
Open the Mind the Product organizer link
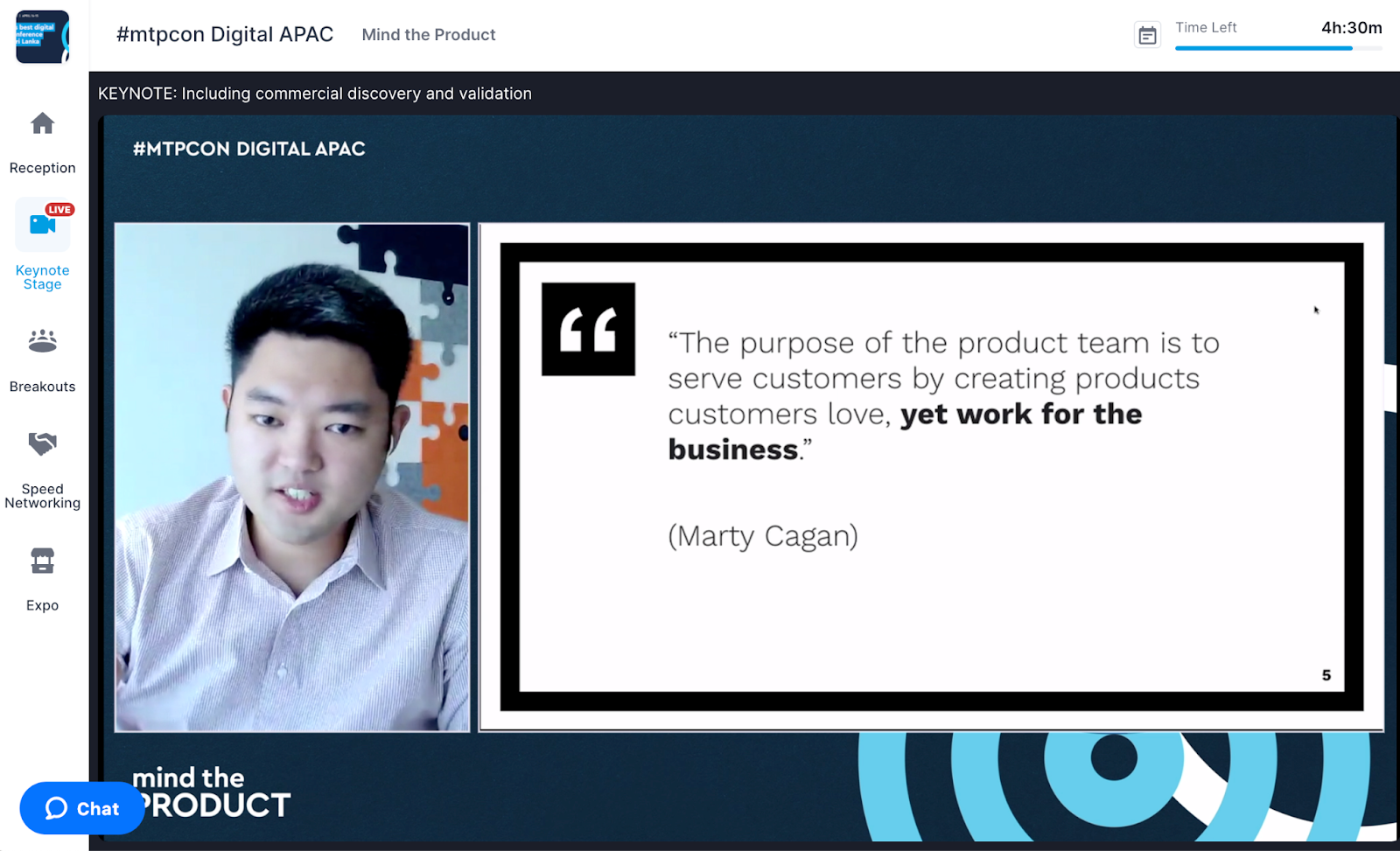pos(429,35)
